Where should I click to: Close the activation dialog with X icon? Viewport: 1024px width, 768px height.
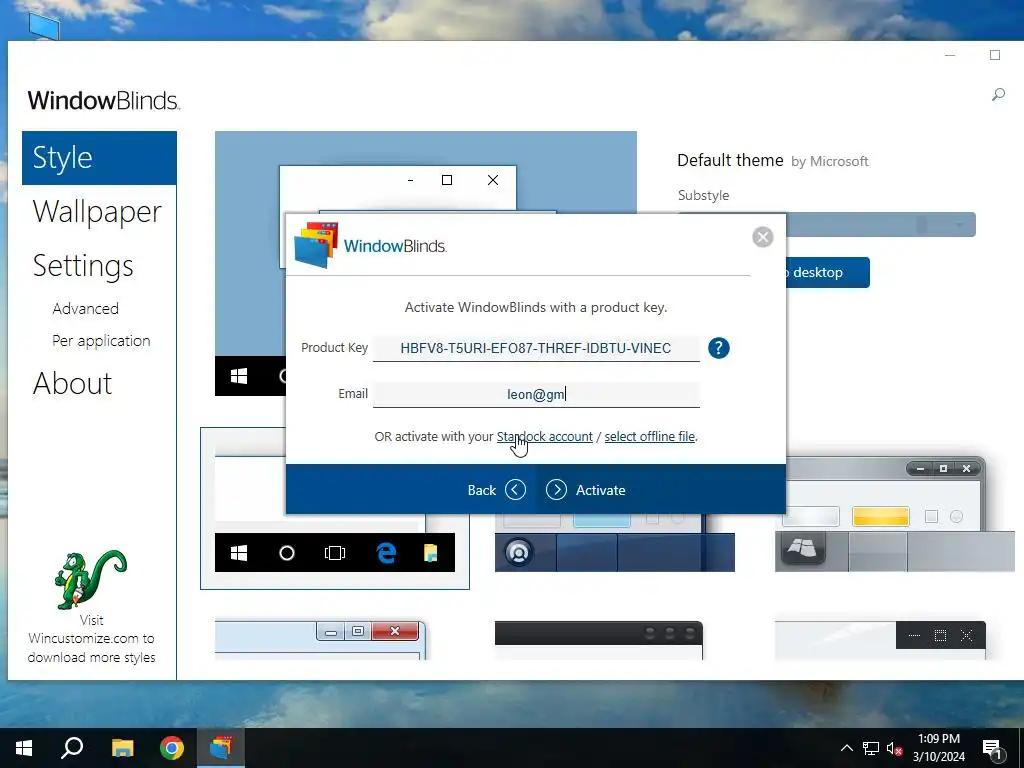click(762, 236)
